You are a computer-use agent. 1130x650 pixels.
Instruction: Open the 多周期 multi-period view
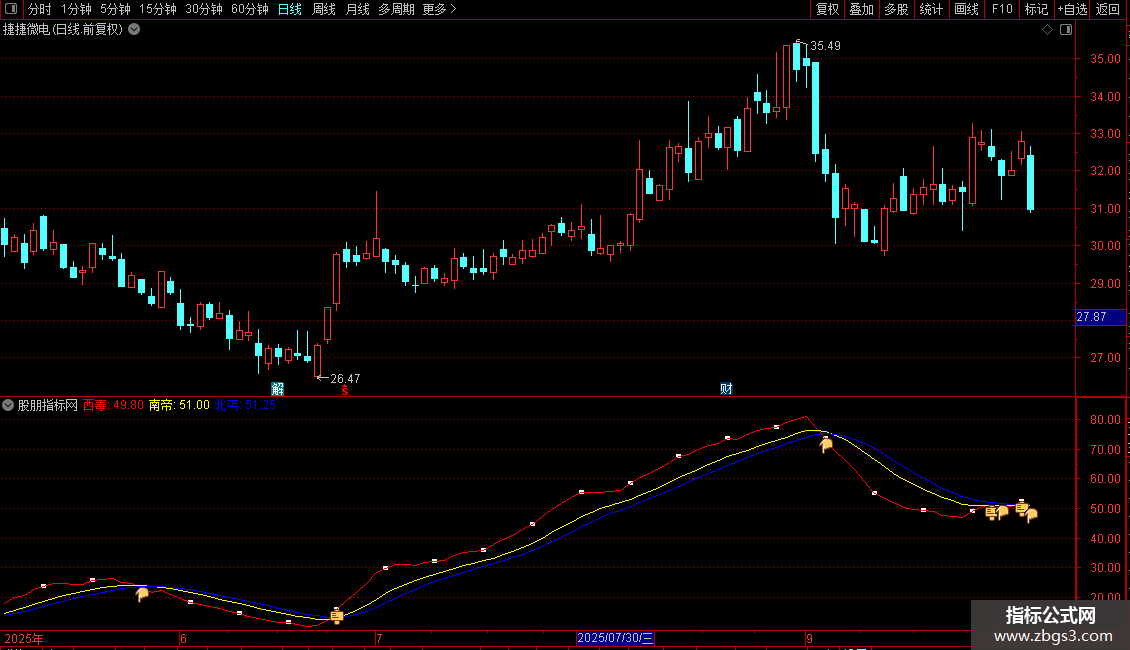click(396, 9)
